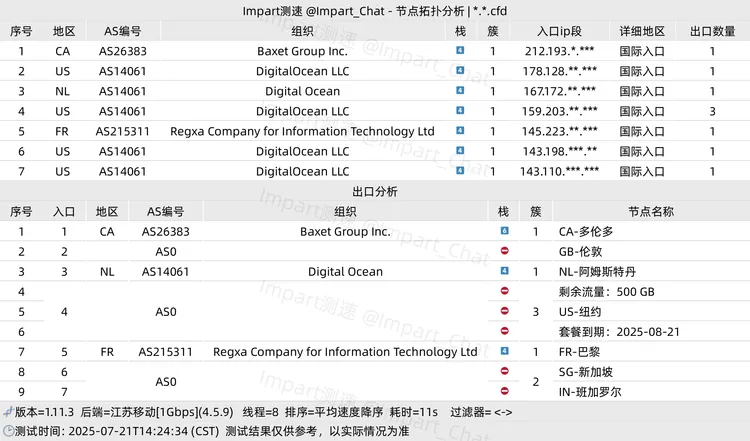Click the IPv4 icon beside NL-阿姆斯特丹

pos(505,271)
